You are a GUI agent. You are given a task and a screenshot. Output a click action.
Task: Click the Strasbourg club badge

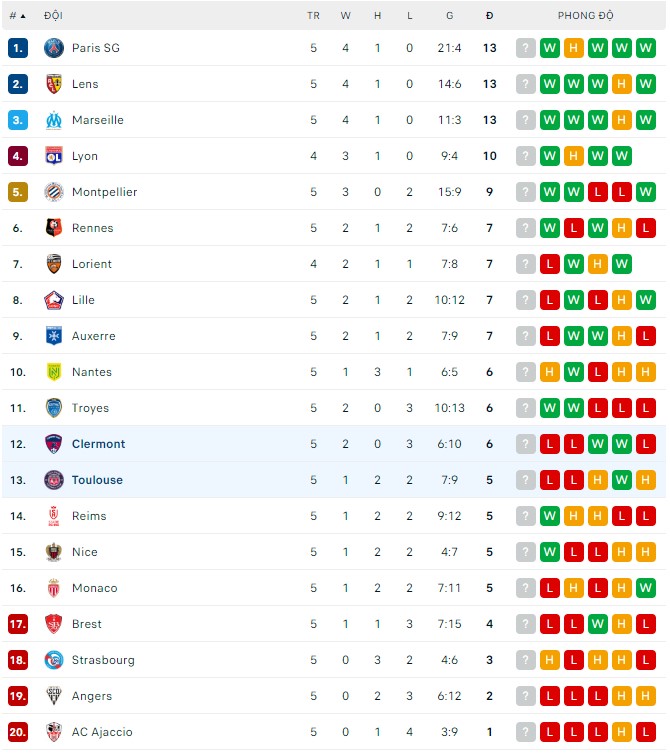[x=54, y=660]
